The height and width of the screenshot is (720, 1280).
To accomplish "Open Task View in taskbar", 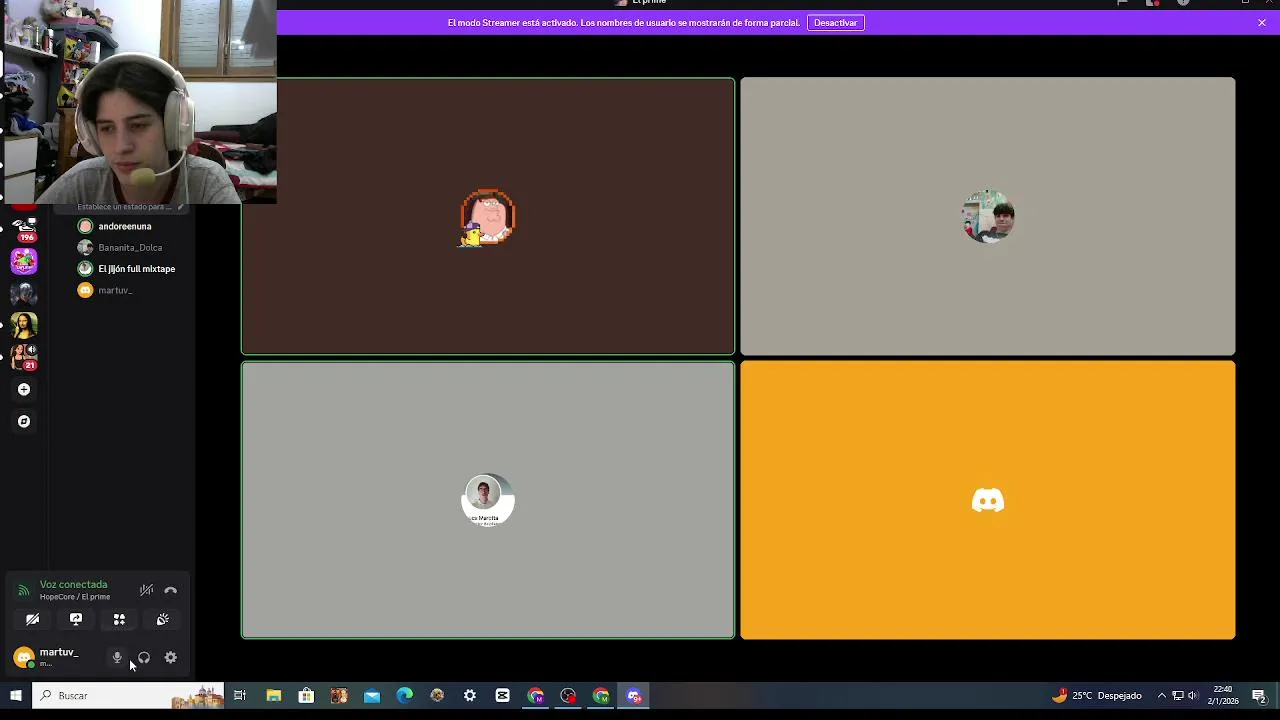I will tap(240, 696).
